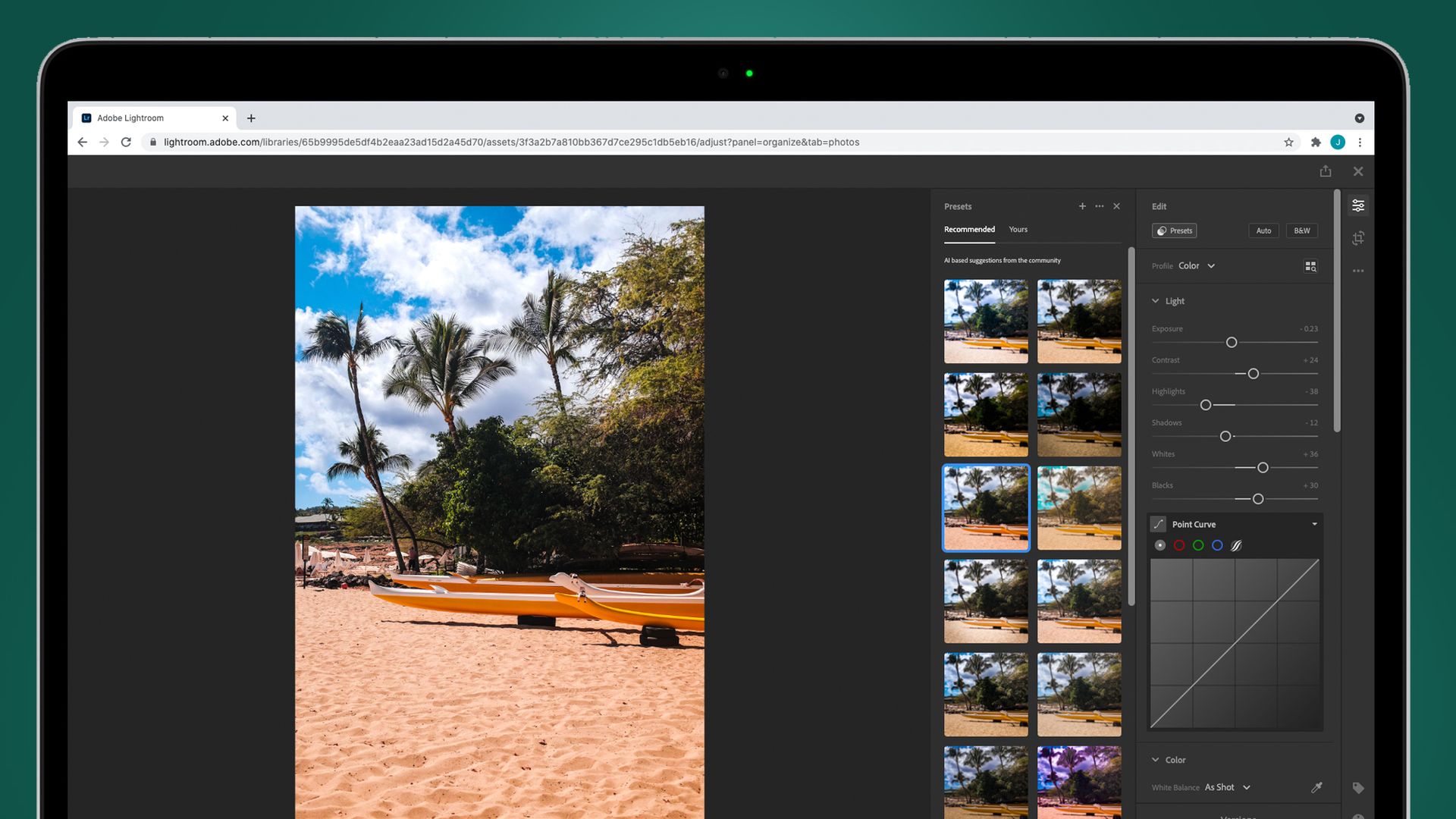Select the green channel in Point Curve

click(1198, 544)
